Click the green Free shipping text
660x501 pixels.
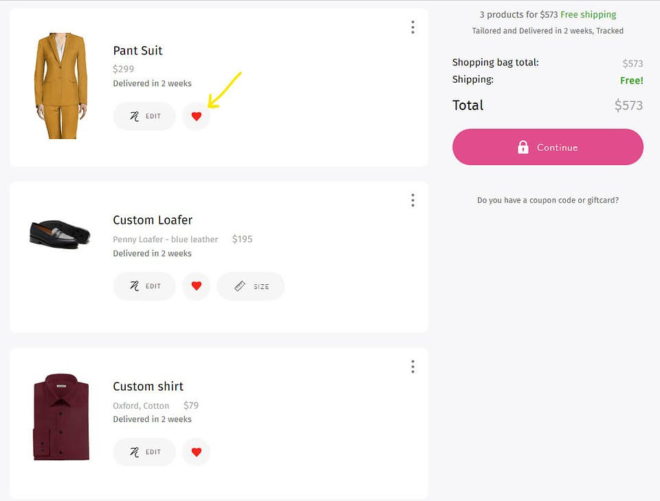pos(588,15)
